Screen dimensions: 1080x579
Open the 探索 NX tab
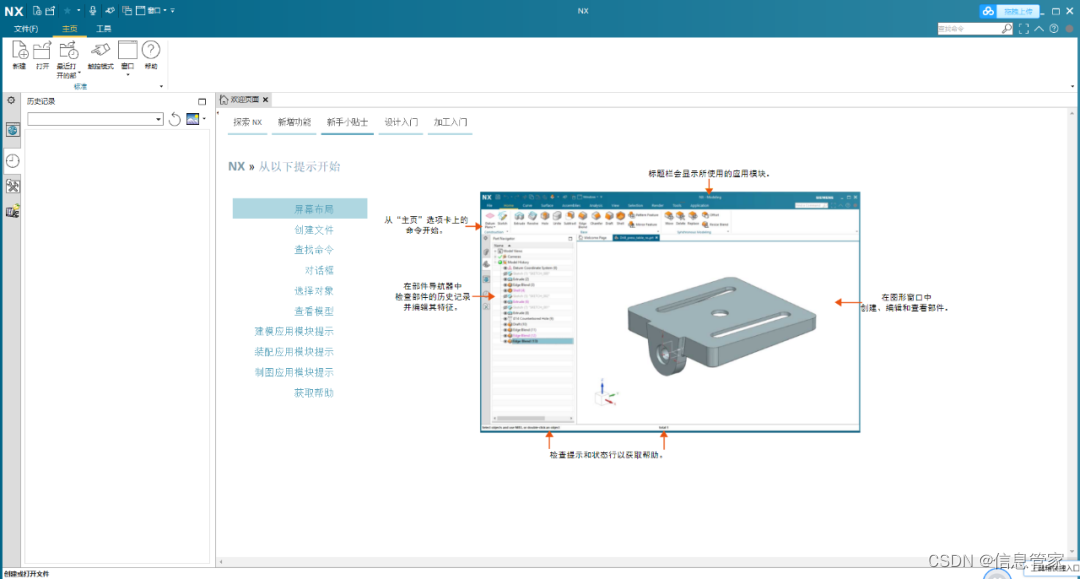(x=247, y=122)
